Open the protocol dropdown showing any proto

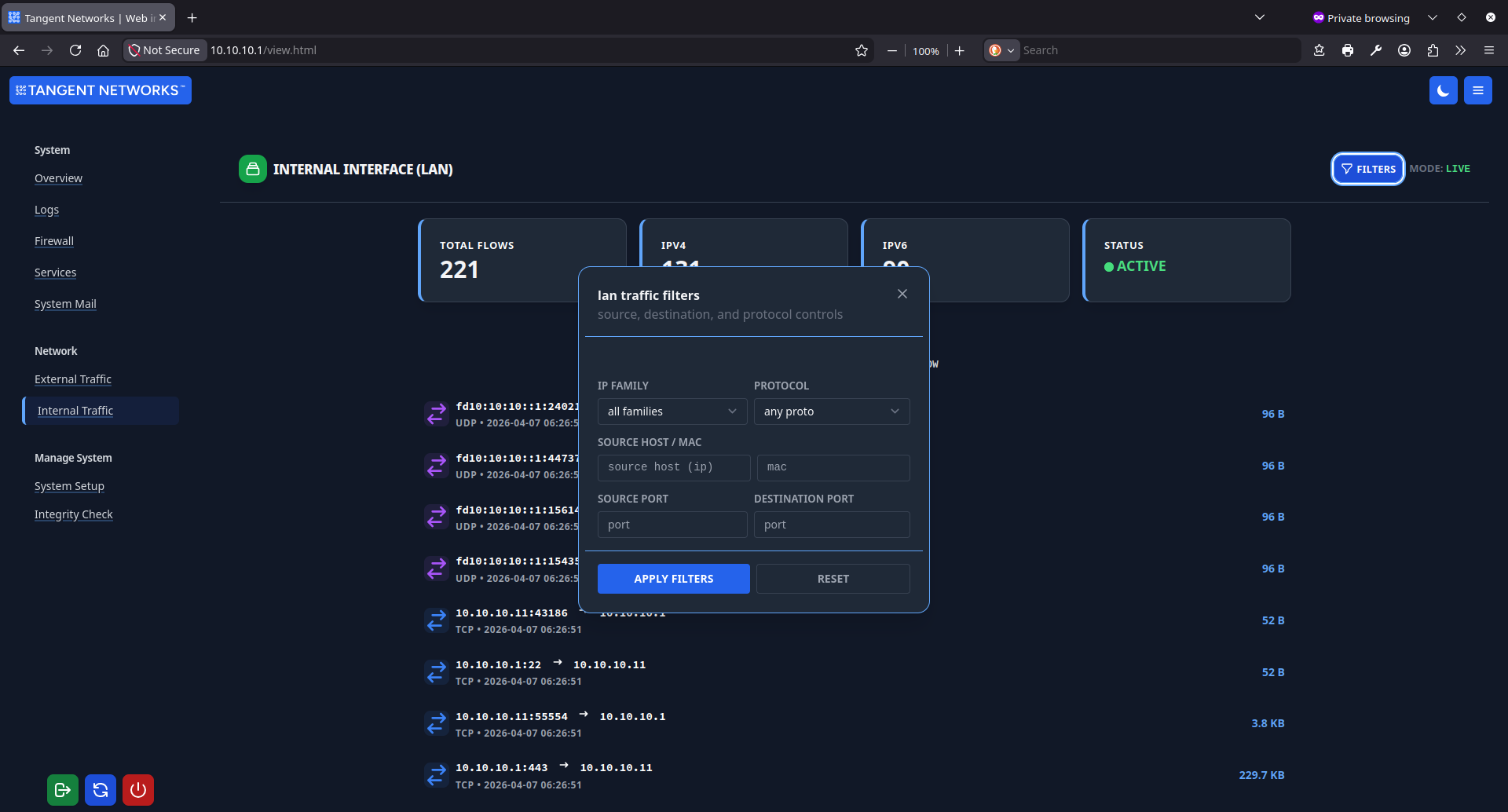[831, 411]
